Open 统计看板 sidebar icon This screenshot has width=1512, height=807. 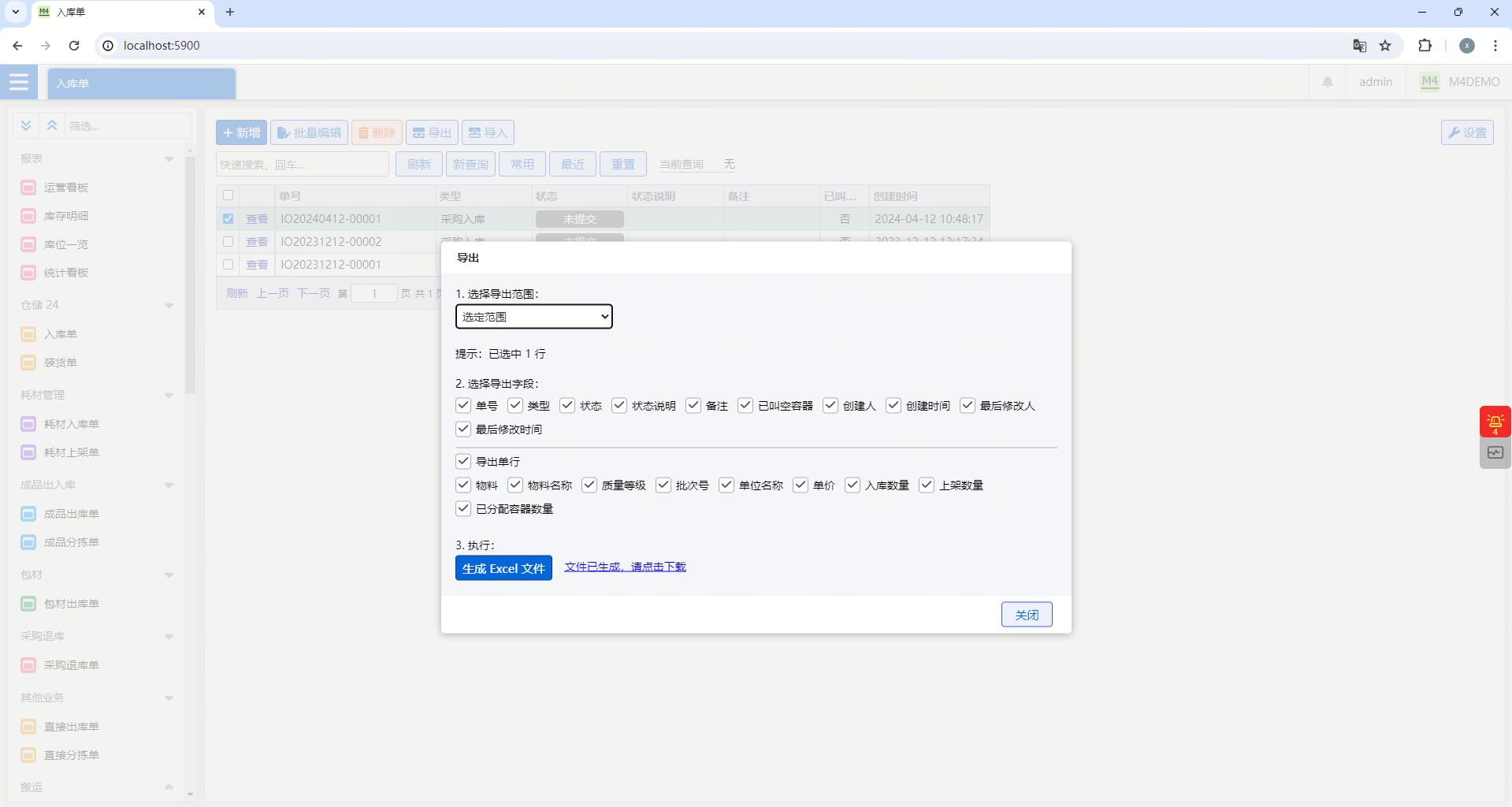point(28,273)
